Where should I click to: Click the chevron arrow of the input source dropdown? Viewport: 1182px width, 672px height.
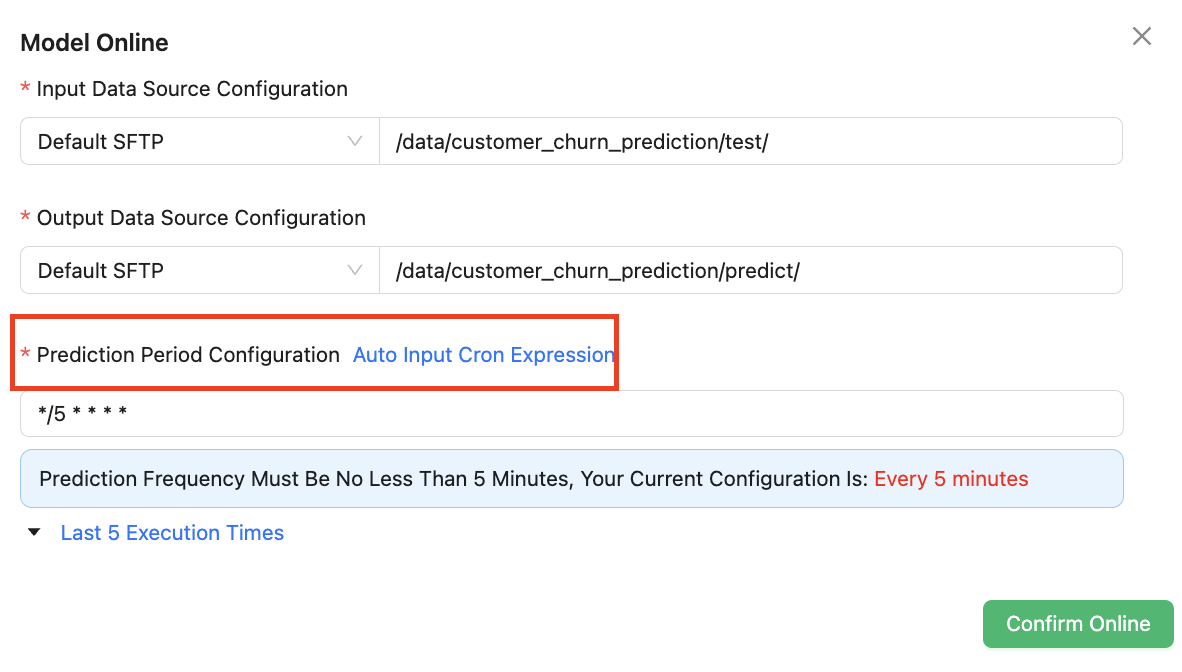(354, 142)
